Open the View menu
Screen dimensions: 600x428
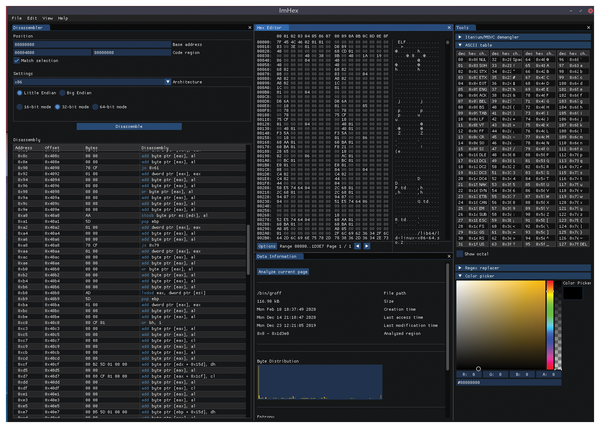[47, 18]
